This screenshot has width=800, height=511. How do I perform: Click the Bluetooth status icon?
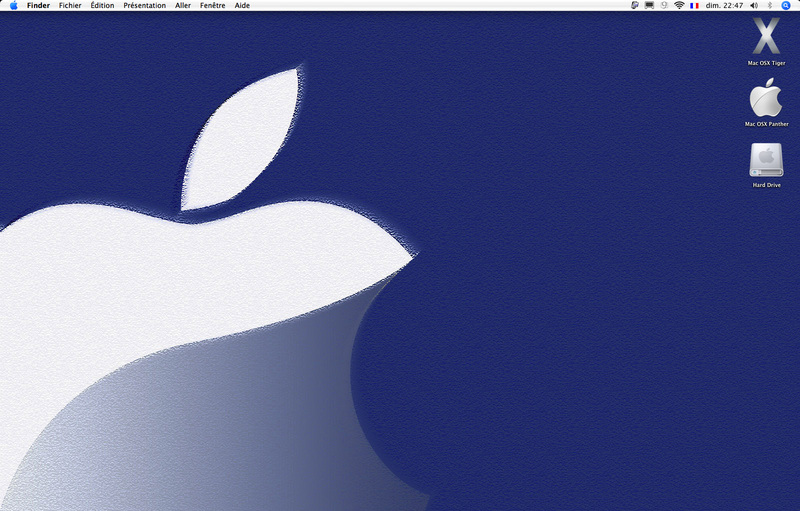click(770, 6)
